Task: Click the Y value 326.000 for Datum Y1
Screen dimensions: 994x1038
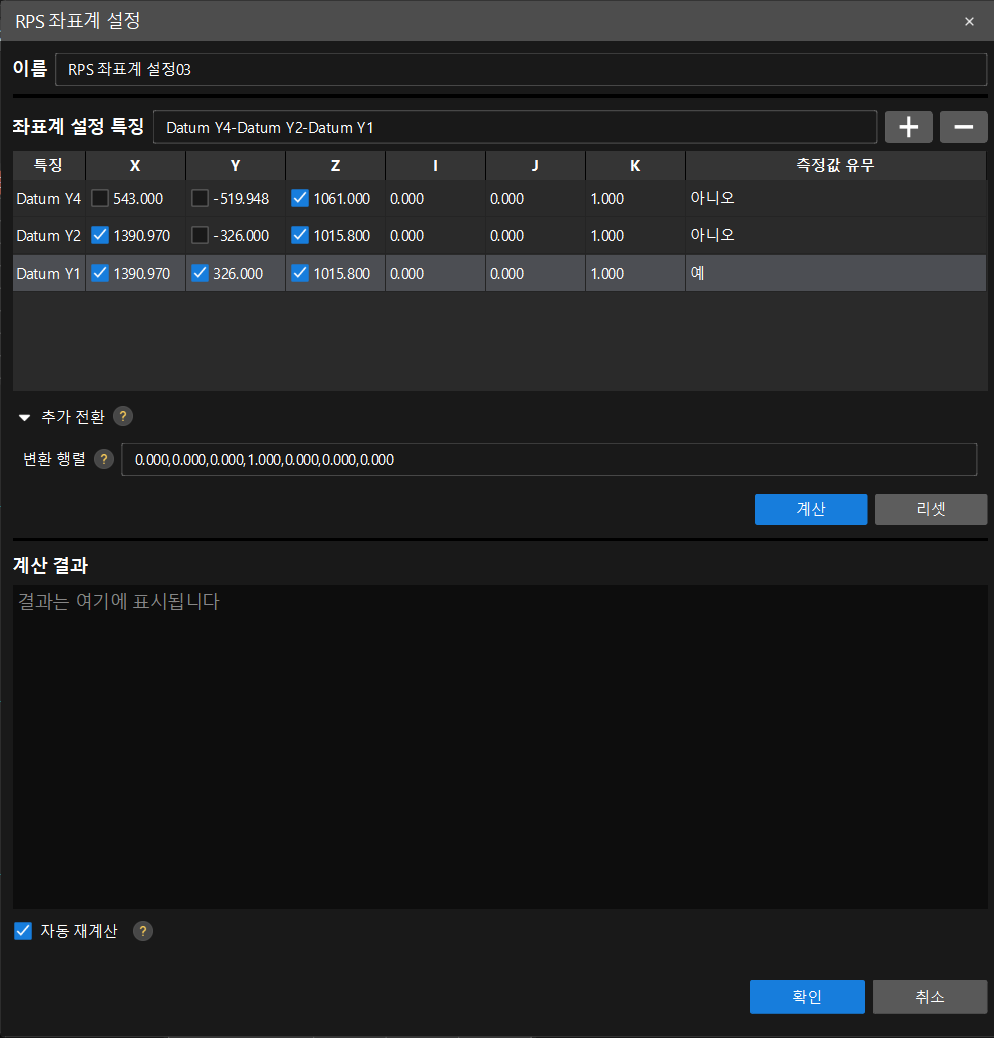Action: 238,273
